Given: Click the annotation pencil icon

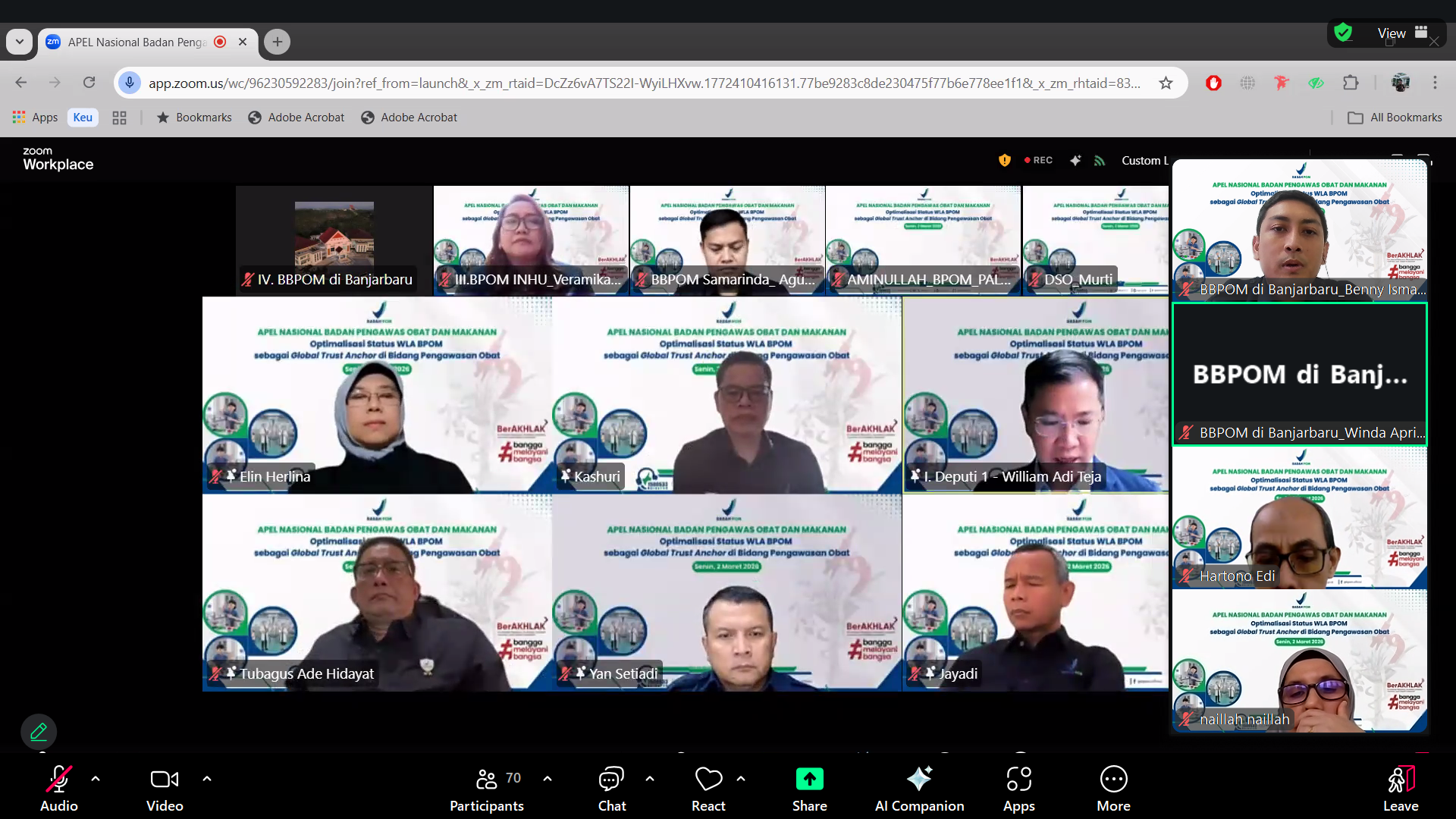Looking at the screenshot, I should [x=39, y=732].
